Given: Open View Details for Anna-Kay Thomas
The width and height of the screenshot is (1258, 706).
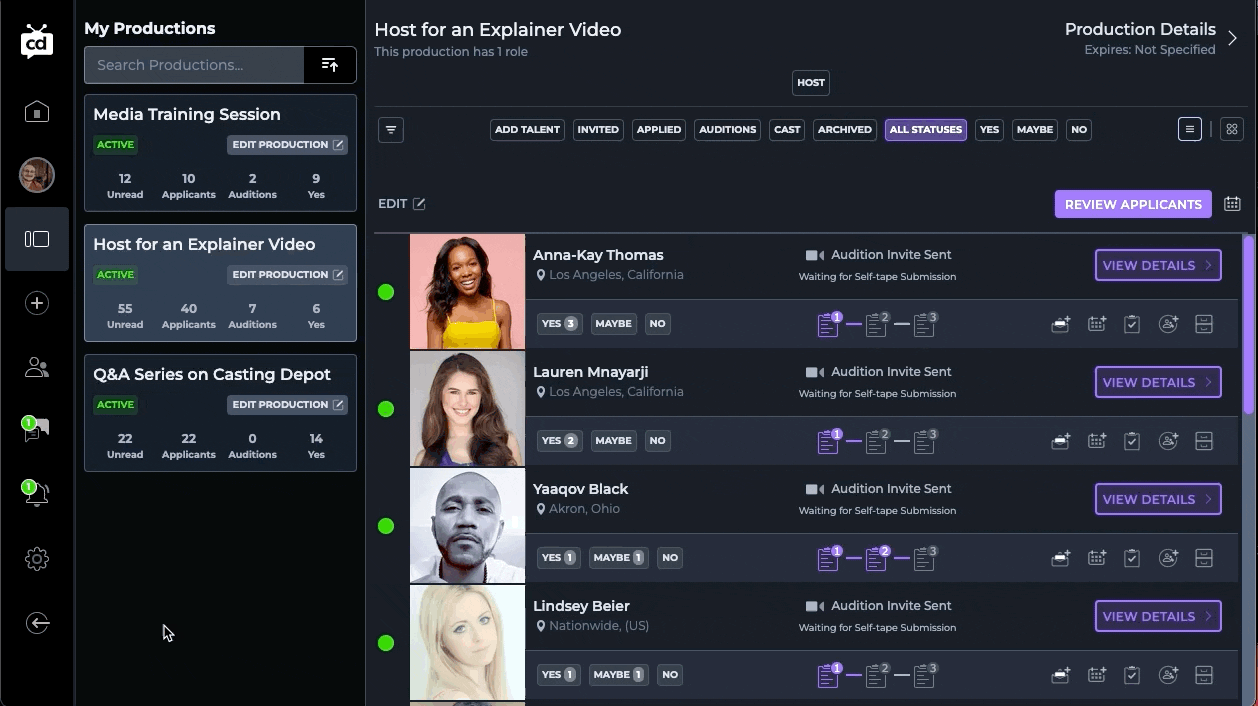Looking at the screenshot, I should click(1158, 266).
